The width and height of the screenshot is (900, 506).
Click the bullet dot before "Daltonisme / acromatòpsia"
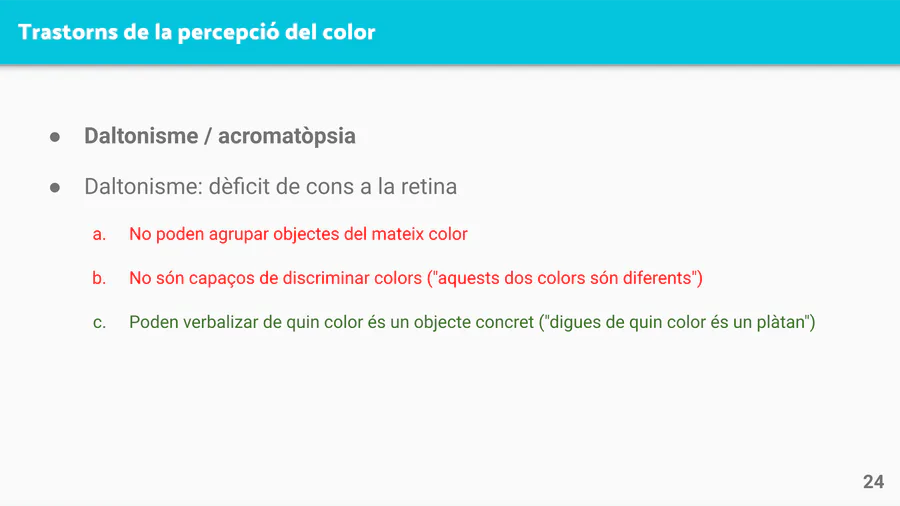point(56,137)
